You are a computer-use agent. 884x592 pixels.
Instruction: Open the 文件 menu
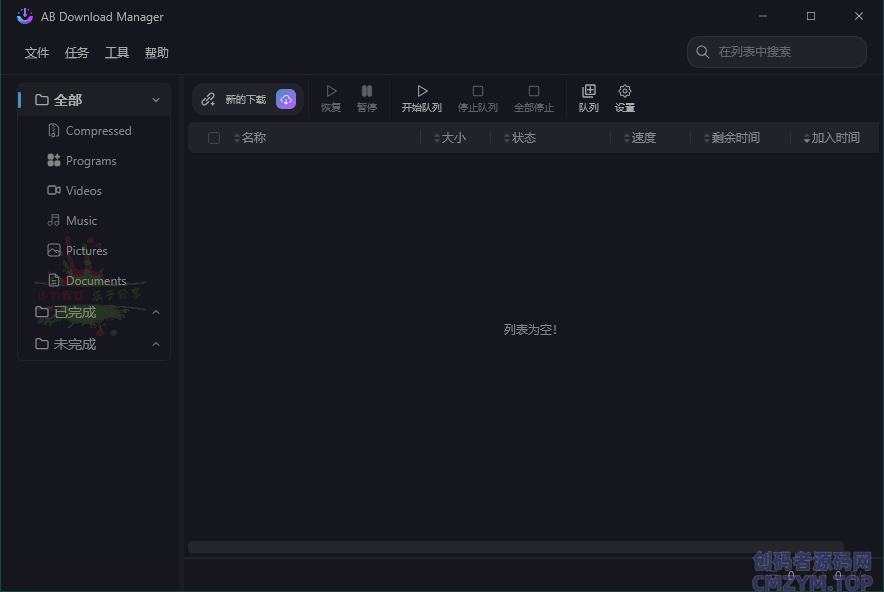click(37, 53)
